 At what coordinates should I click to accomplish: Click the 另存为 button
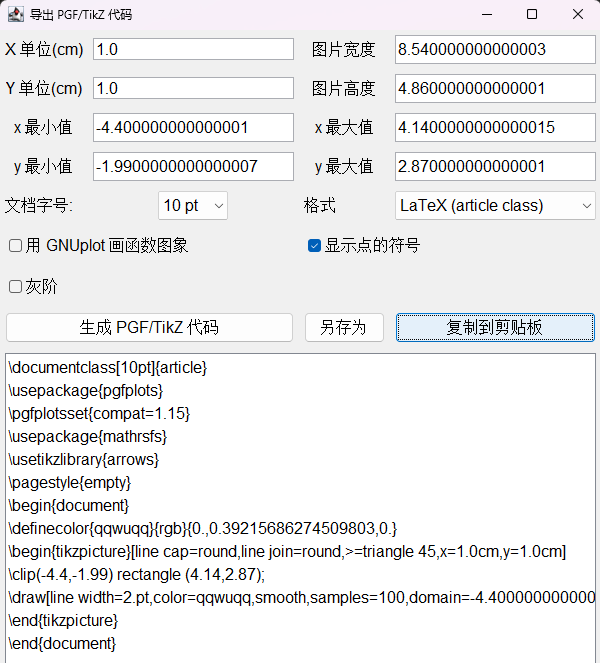[x=344, y=328]
